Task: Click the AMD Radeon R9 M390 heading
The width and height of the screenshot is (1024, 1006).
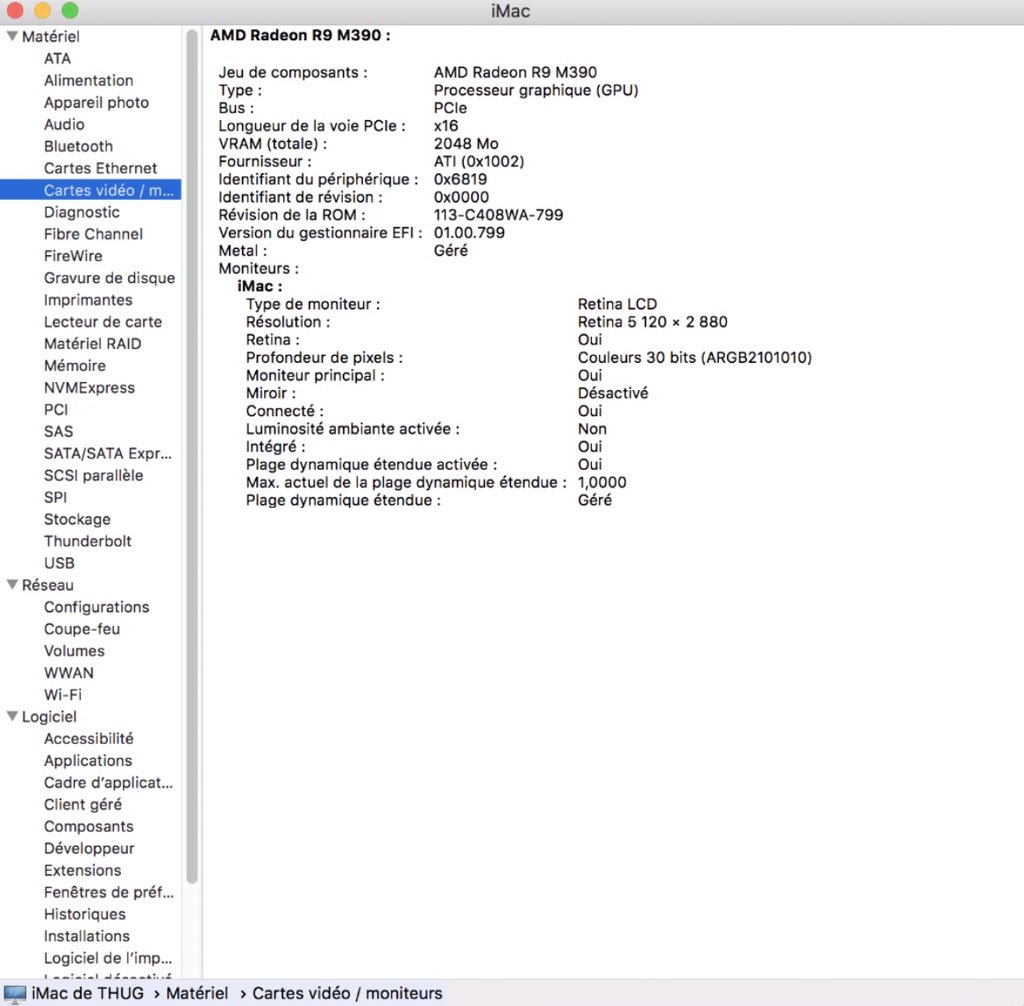Action: pyautogui.click(x=300, y=35)
